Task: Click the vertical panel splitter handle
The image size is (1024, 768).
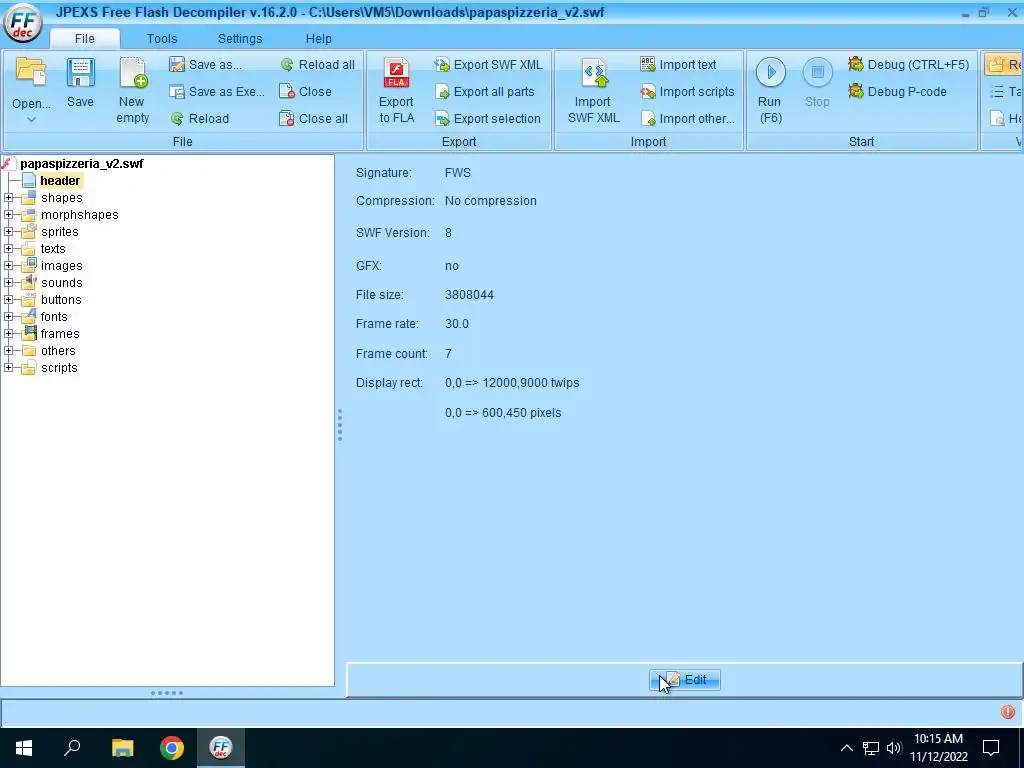Action: [340, 425]
